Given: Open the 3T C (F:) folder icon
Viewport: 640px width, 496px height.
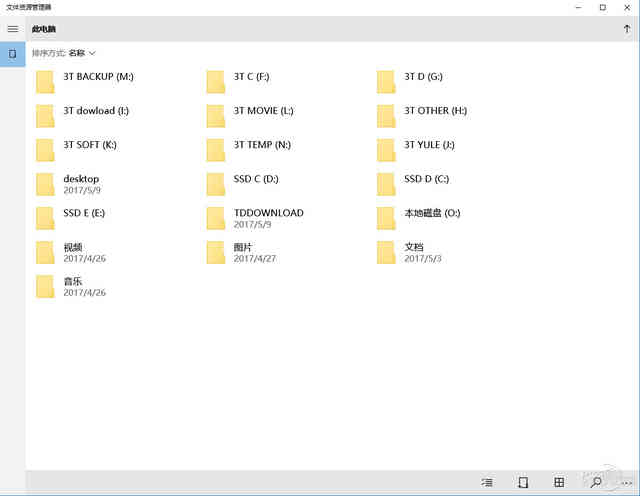Looking at the screenshot, I should pos(216,82).
